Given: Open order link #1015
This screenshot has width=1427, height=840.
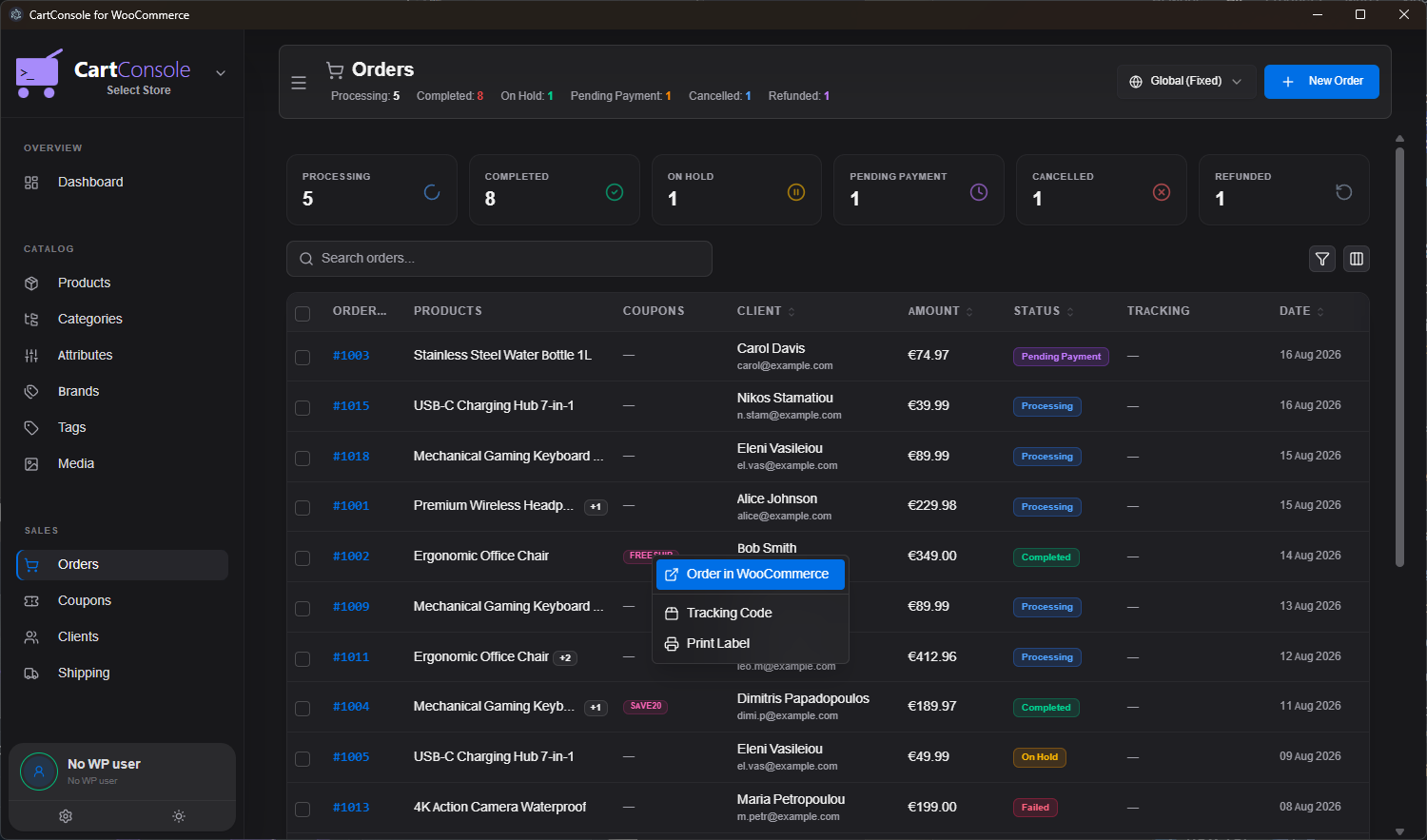Looking at the screenshot, I should click(x=351, y=406).
